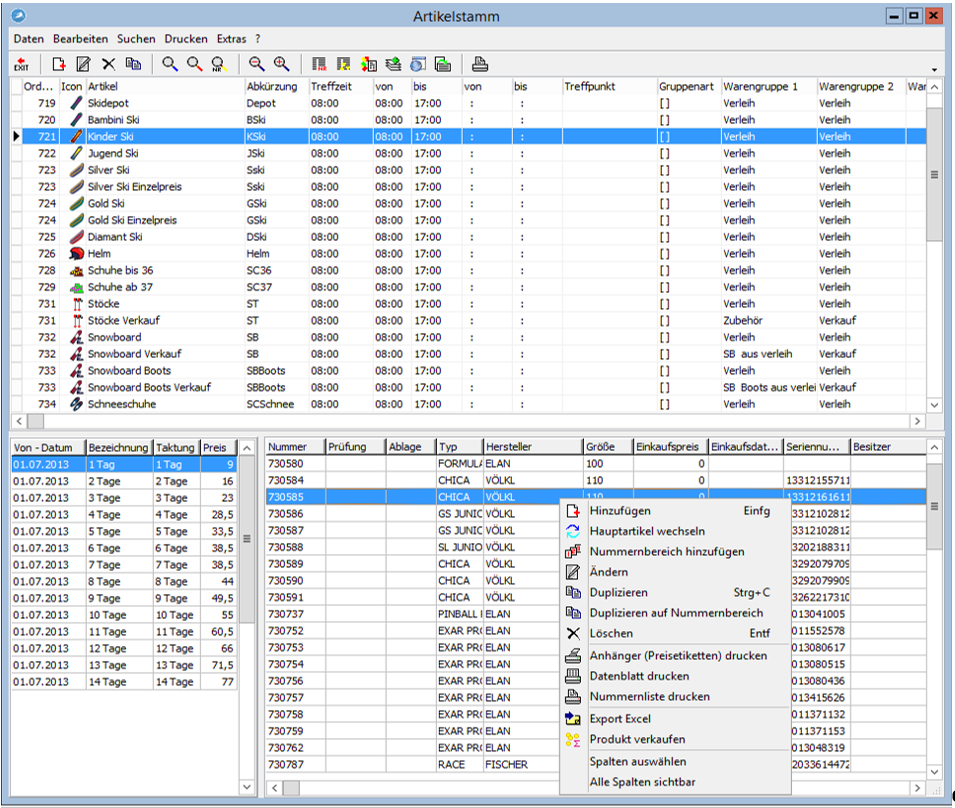The height and width of the screenshot is (808, 955).
Task: Select the 7 Tage price row
Action: tap(124, 565)
